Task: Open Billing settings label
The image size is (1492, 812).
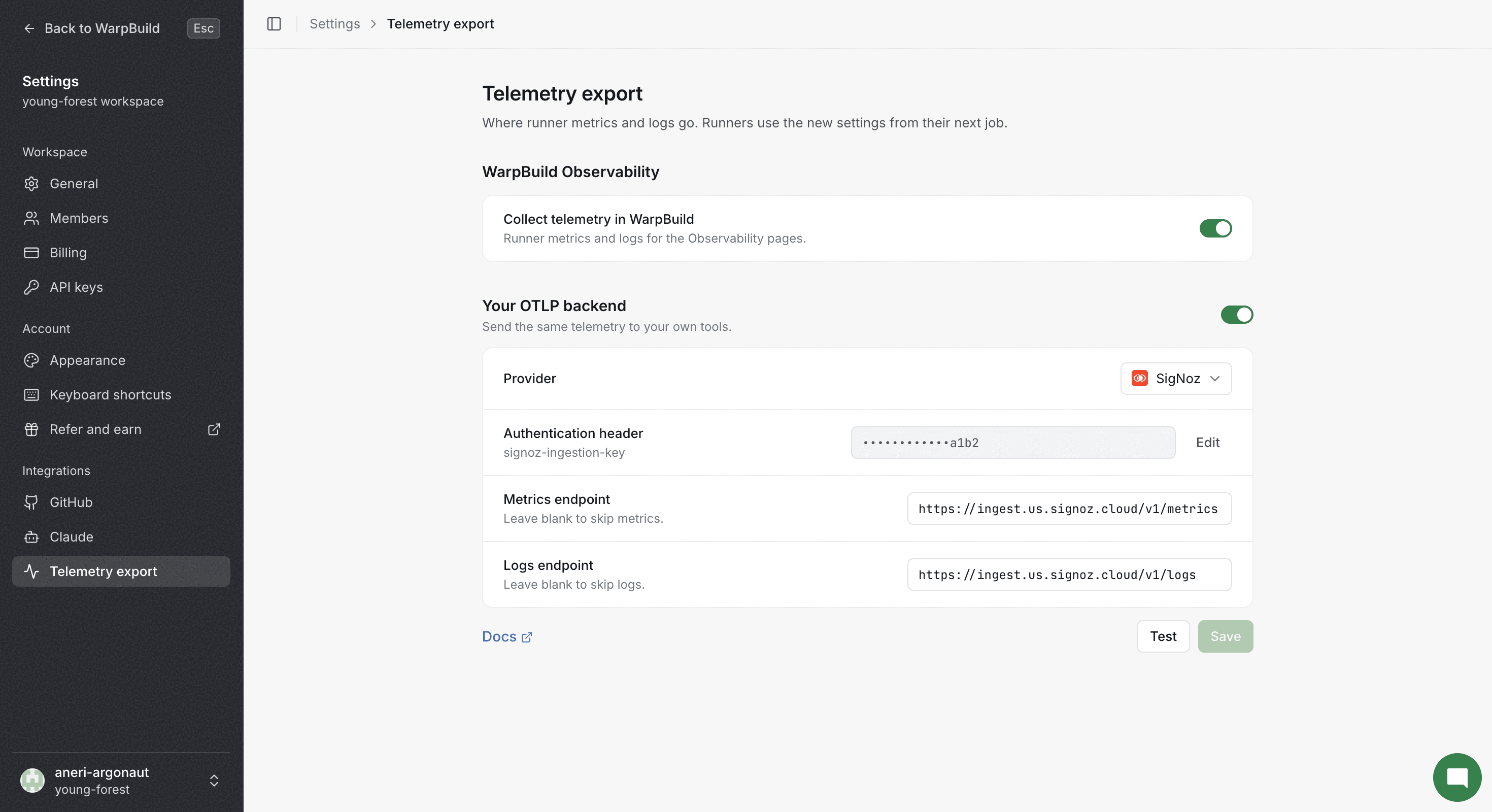Action: coord(69,253)
